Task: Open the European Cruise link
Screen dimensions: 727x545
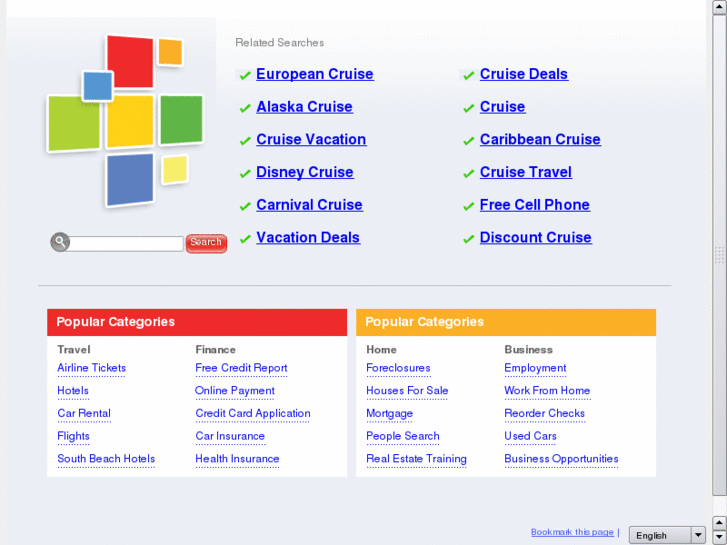Action: pos(315,74)
